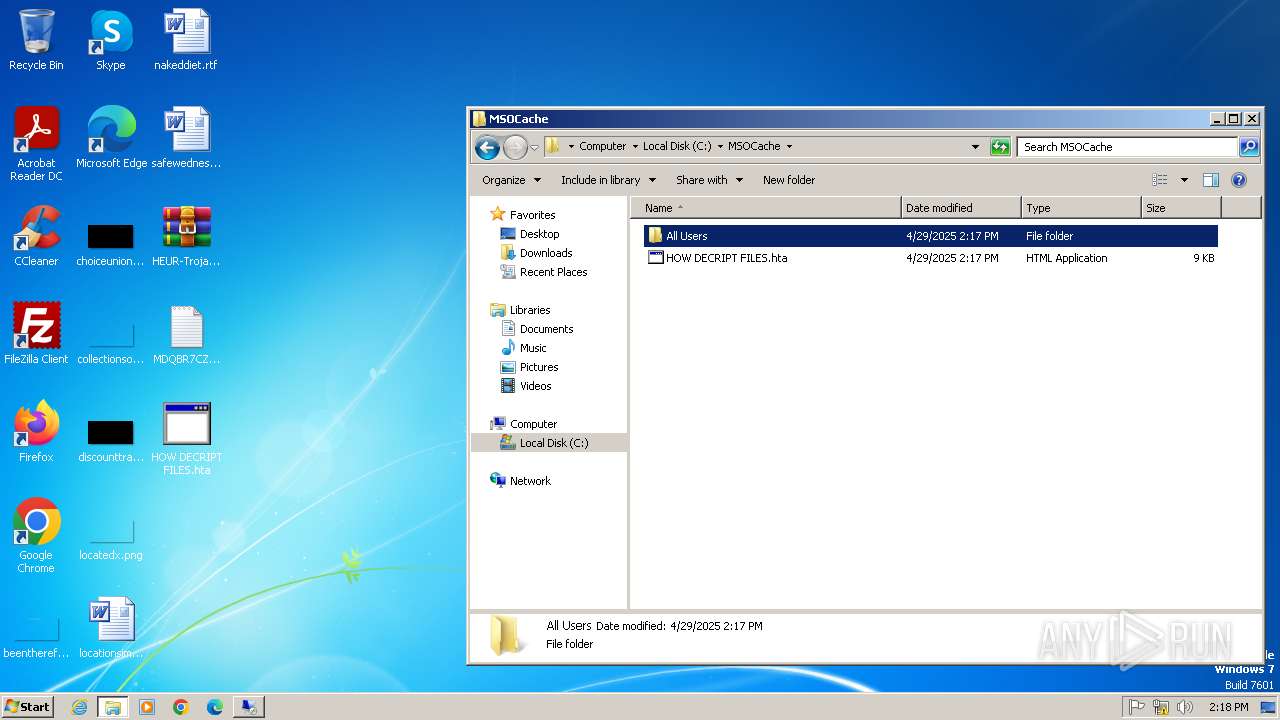Open the Recycle Bin desktop icon

pos(36,40)
